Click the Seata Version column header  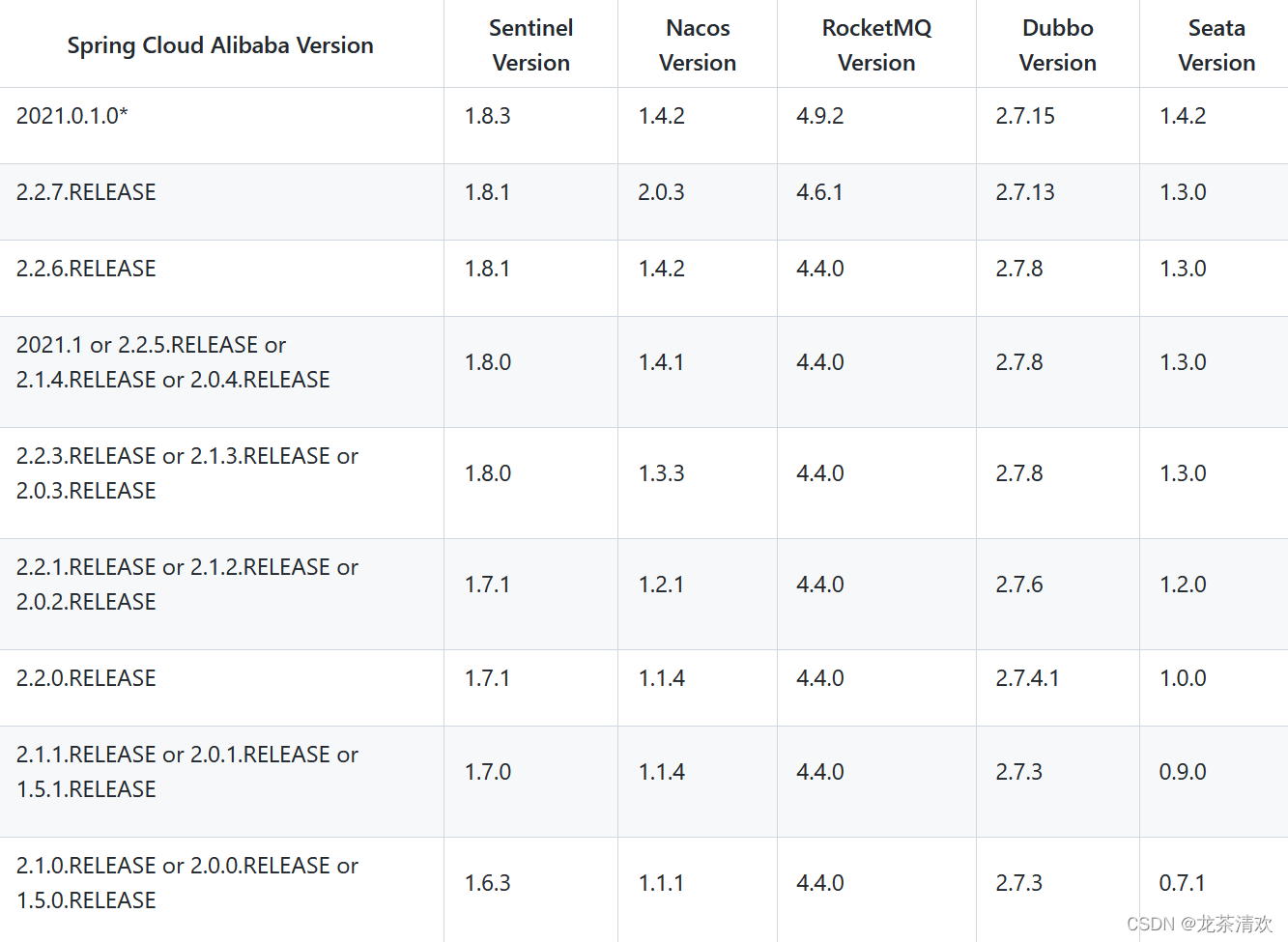1216,45
